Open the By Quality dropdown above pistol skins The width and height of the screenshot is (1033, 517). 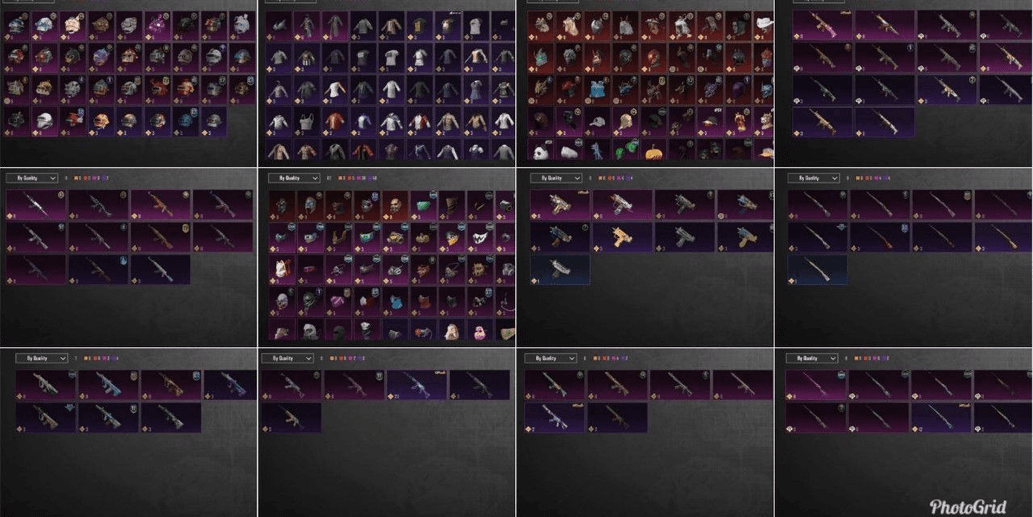[x=556, y=178]
